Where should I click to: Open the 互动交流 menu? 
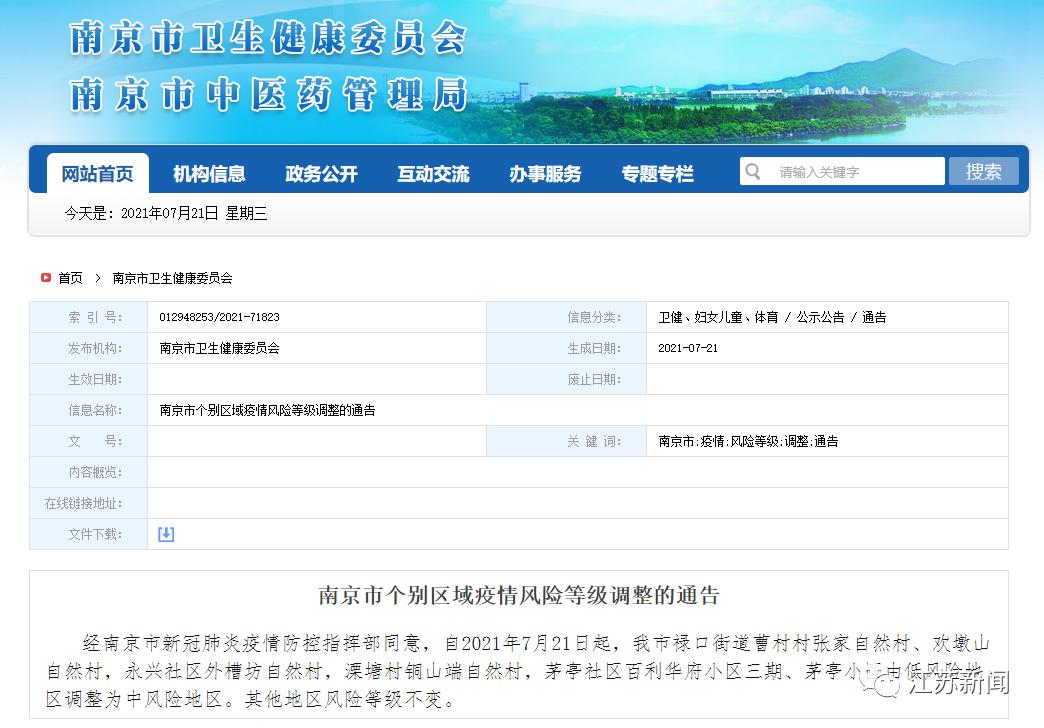(434, 171)
